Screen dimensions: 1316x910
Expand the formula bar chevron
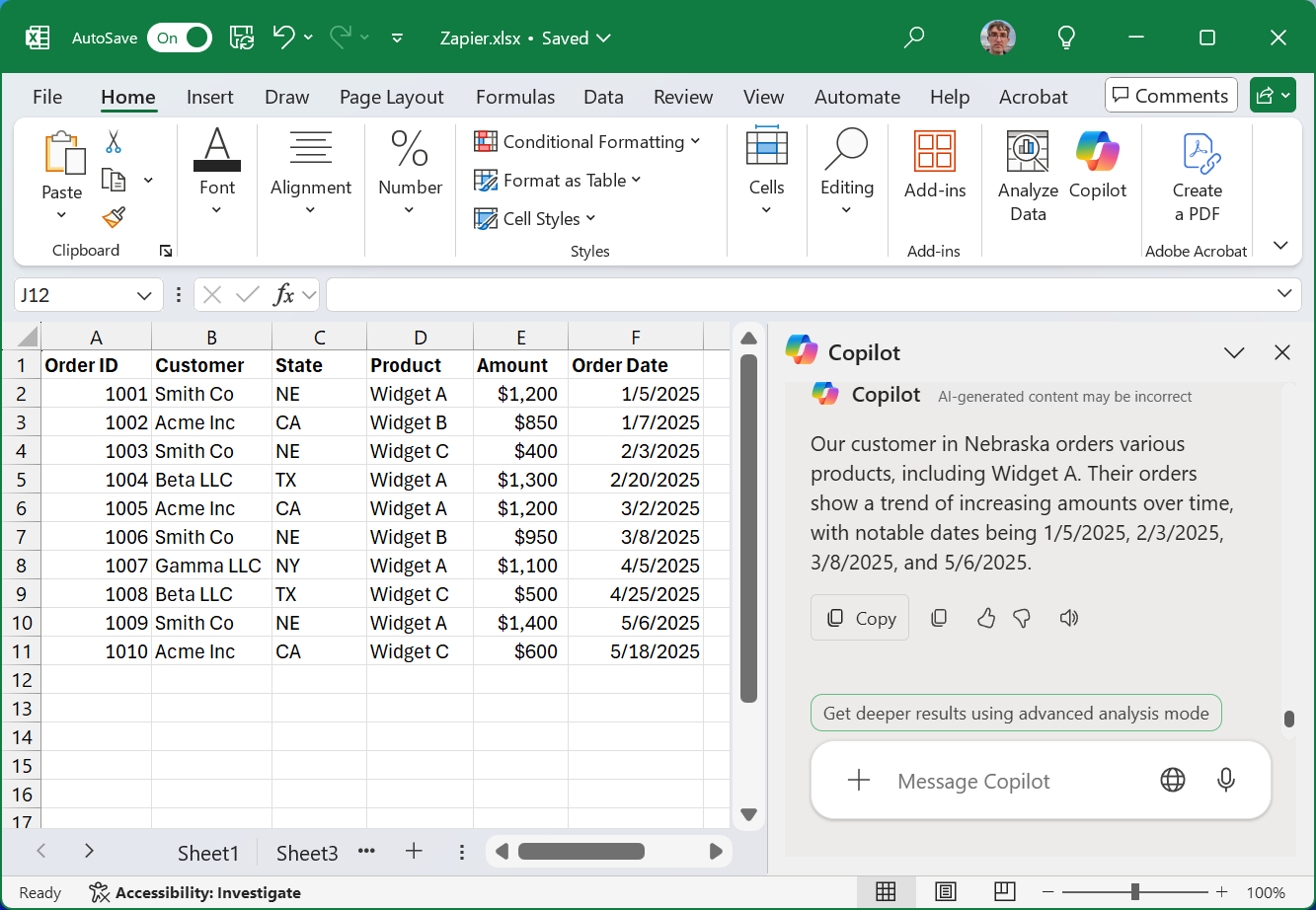pos(1283,293)
